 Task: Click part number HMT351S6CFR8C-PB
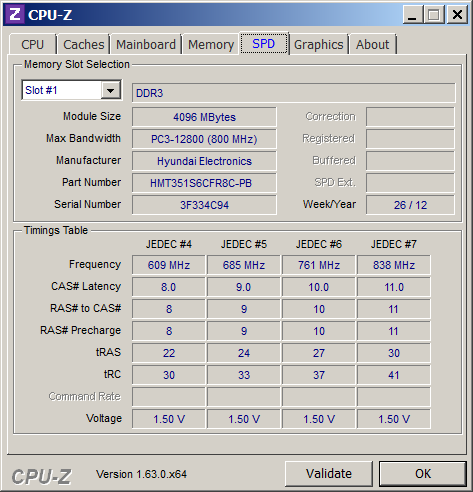tap(204, 183)
